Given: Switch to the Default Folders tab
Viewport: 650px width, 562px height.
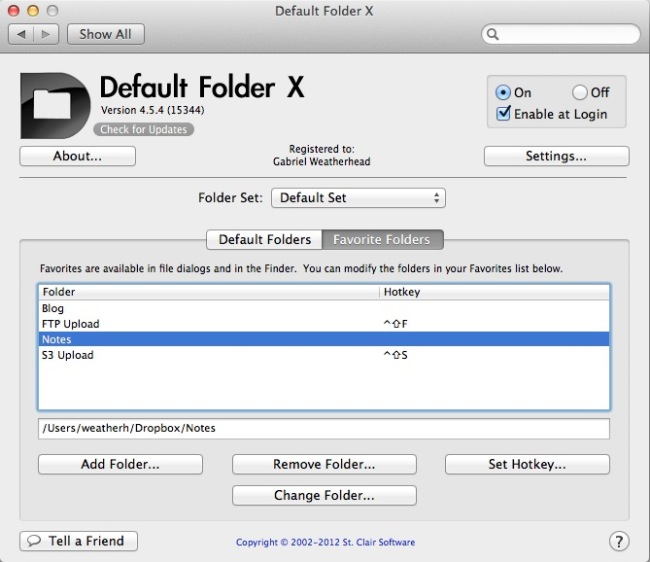Looking at the screenshot, I should pos(264,240).
